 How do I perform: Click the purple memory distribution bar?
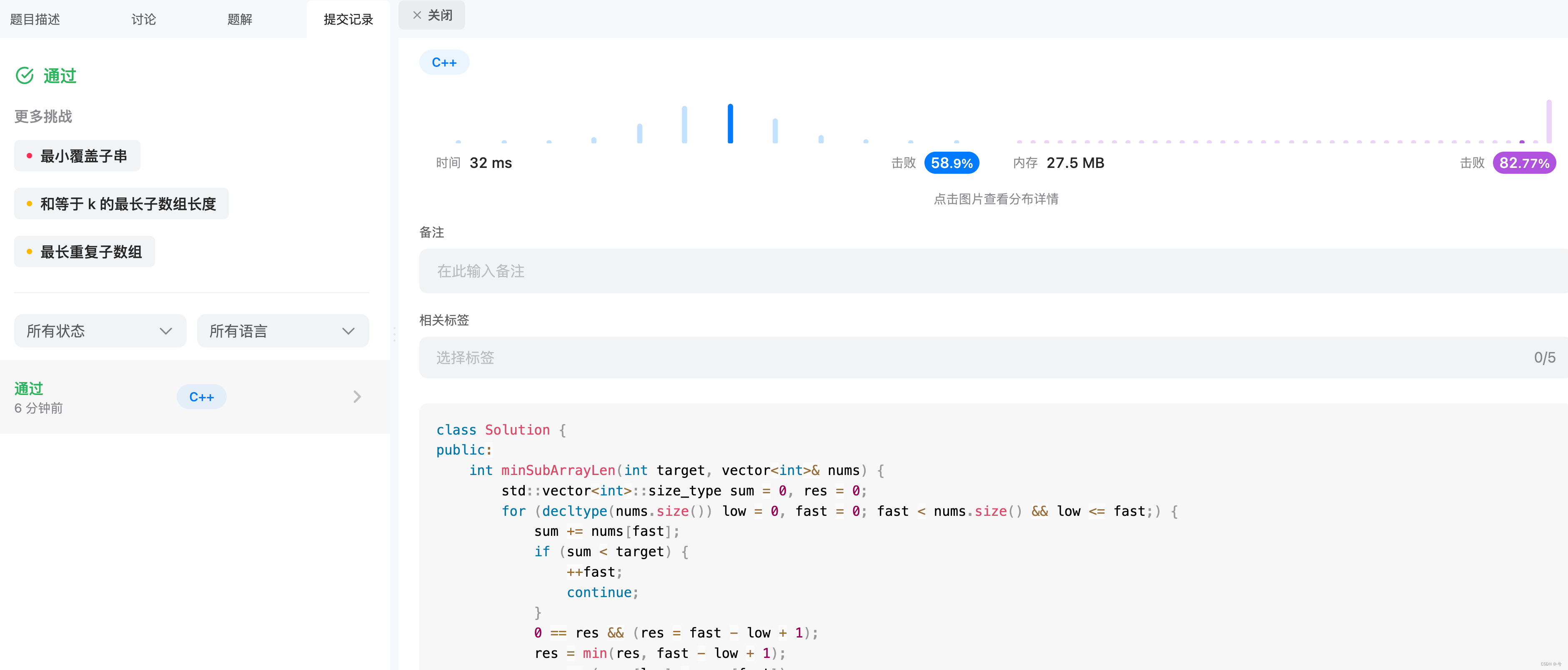[x=1548, y=121]
